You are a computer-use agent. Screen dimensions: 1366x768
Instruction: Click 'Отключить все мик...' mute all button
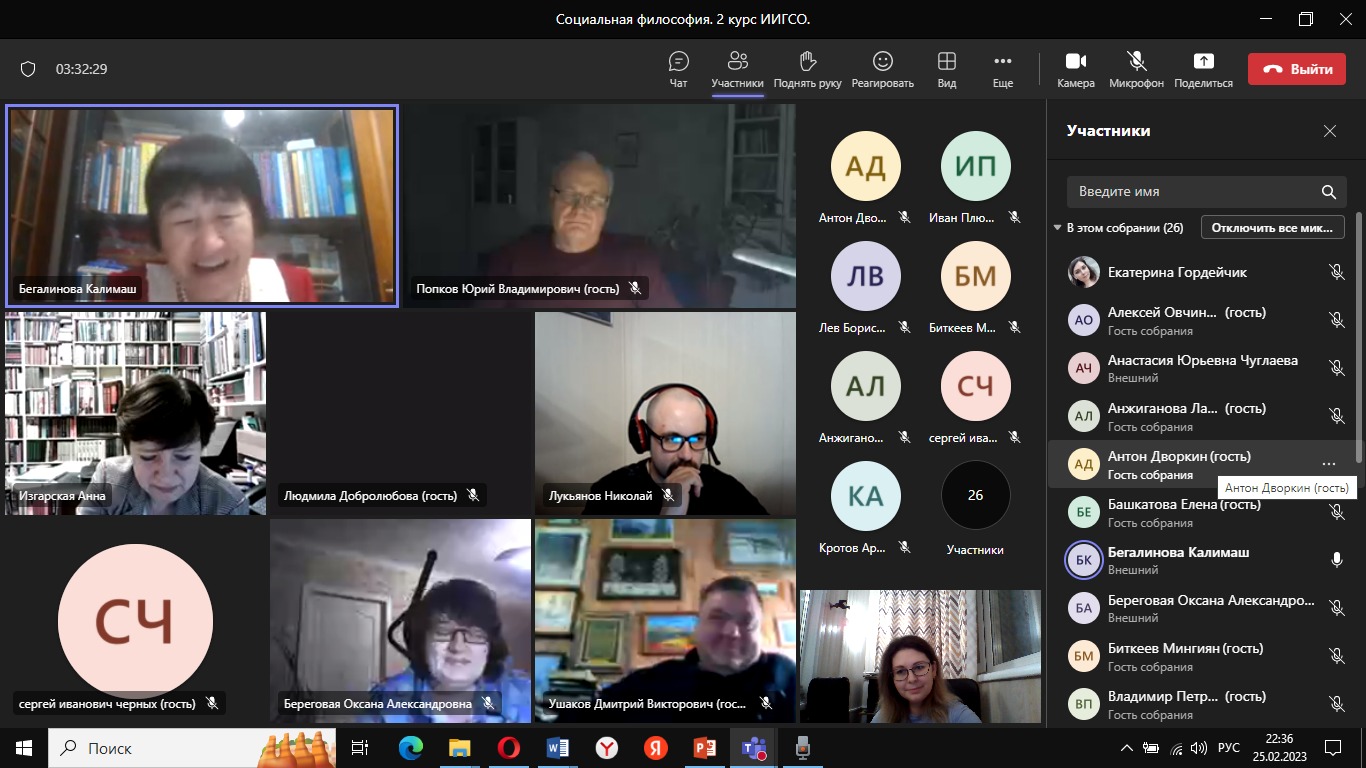[1272, 228]
